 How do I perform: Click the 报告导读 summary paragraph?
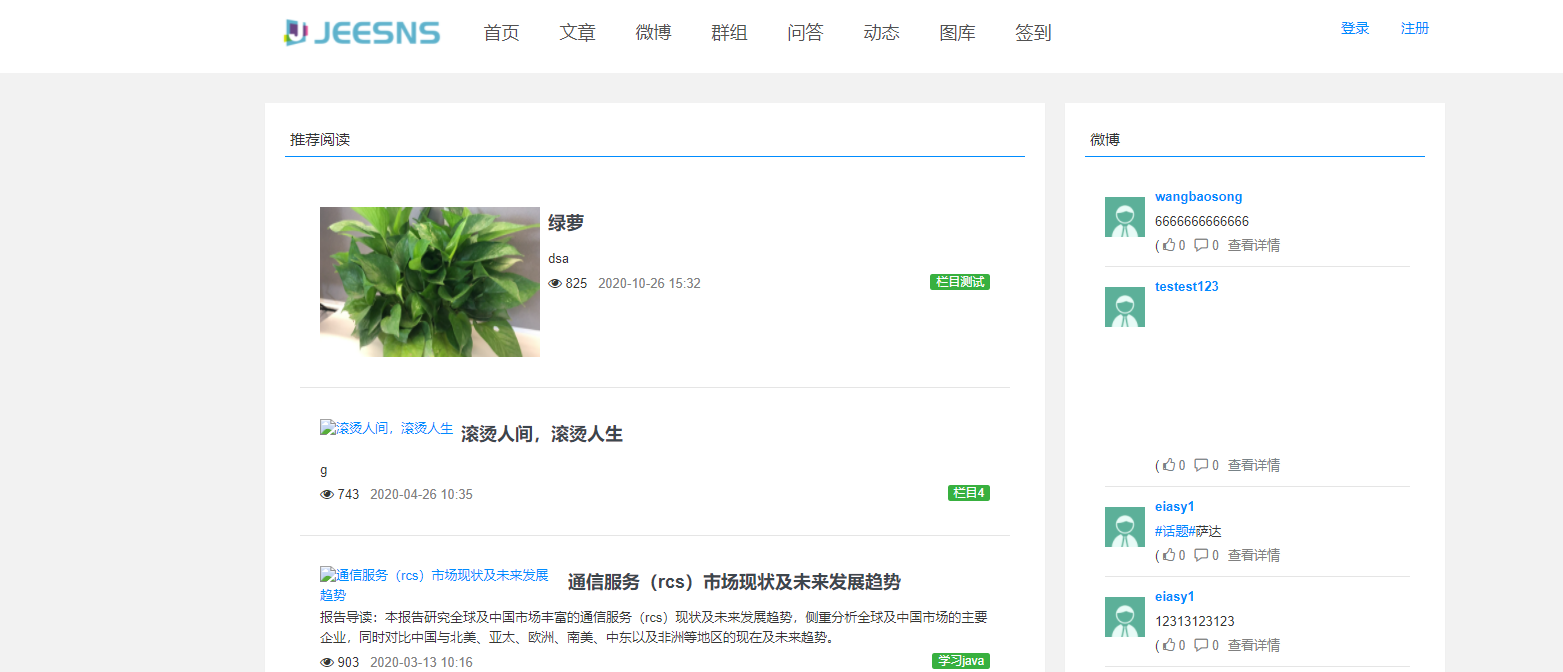point(654,627)
